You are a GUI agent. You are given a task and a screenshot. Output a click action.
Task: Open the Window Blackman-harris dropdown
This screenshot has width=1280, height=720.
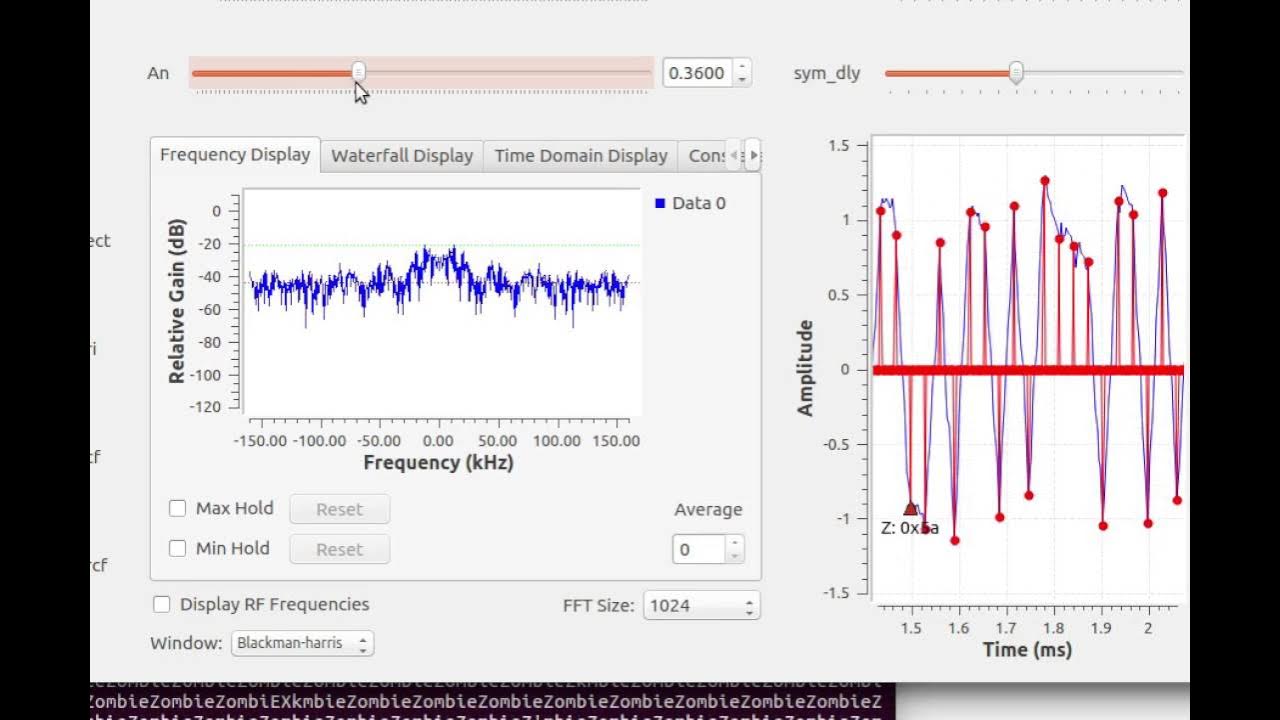tap(302, 643)
